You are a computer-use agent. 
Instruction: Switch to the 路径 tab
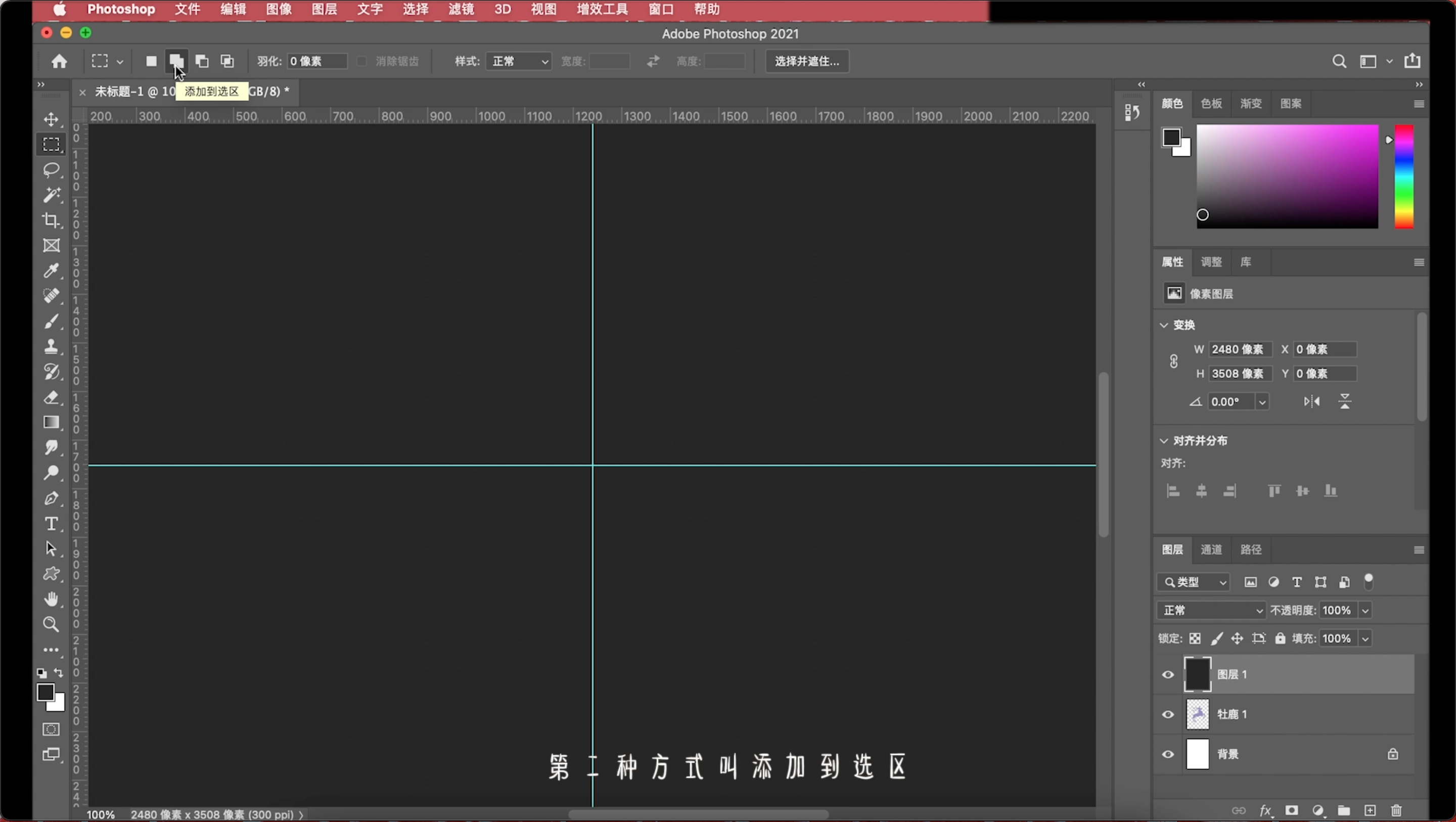(x=1251, y=550)
